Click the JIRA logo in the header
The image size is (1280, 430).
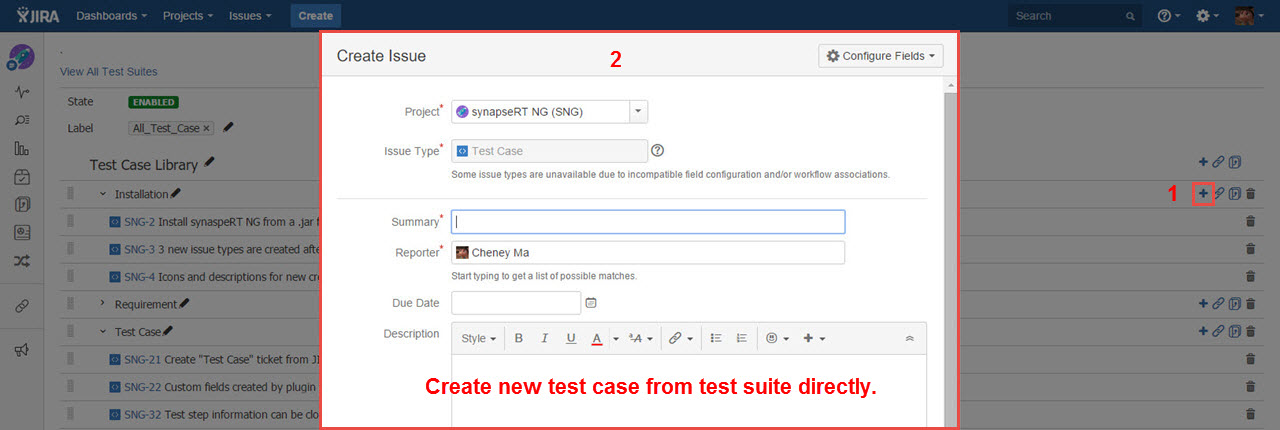tap(37, 15)
